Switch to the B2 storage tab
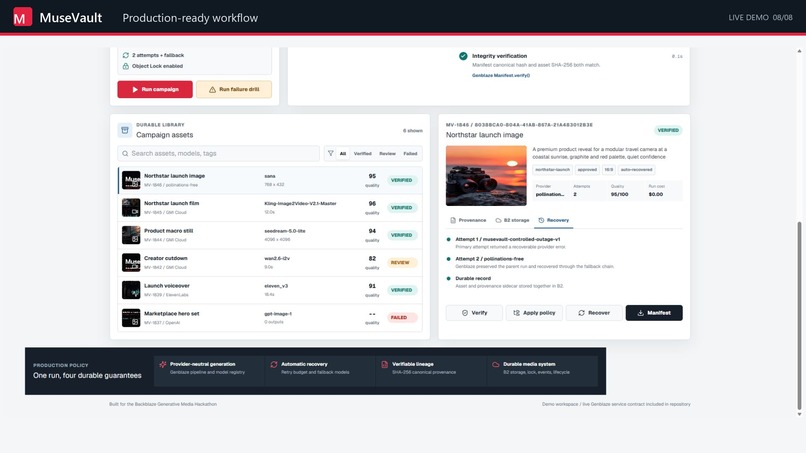Image resolution: width=806 pixels, height=453 pixels. pos(512,220)
